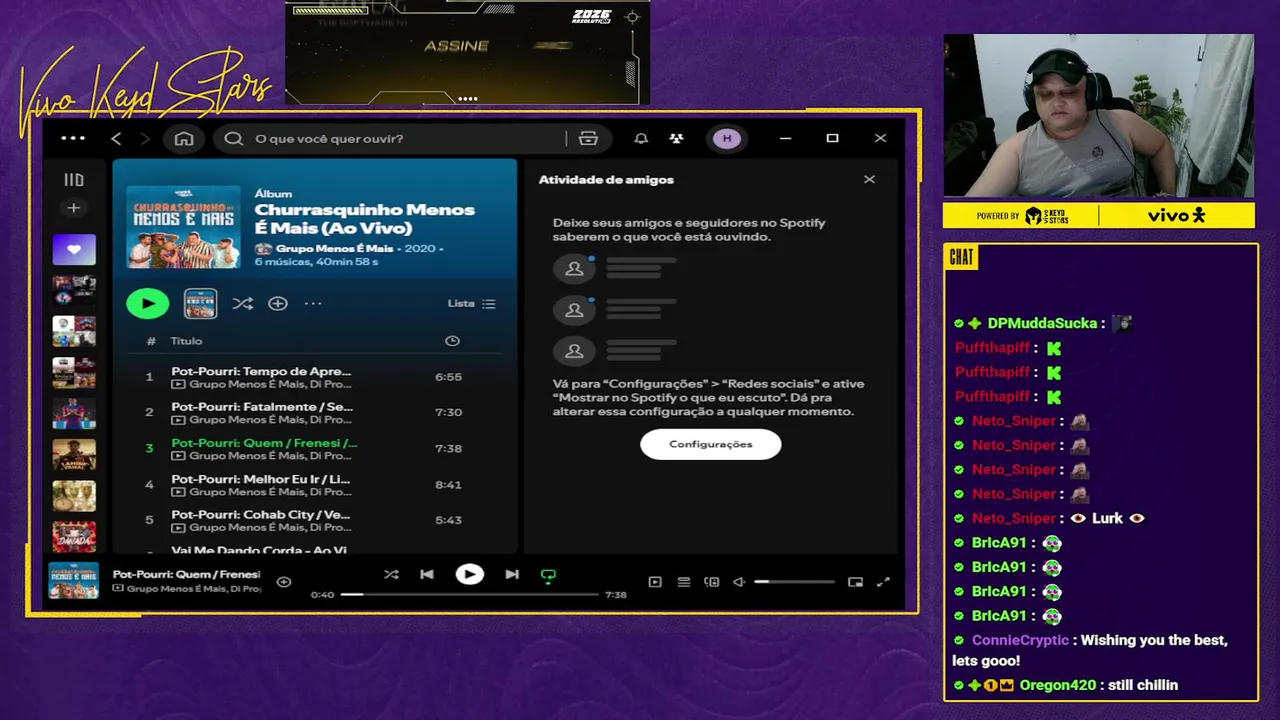Create new playlist with plus button

73,208
